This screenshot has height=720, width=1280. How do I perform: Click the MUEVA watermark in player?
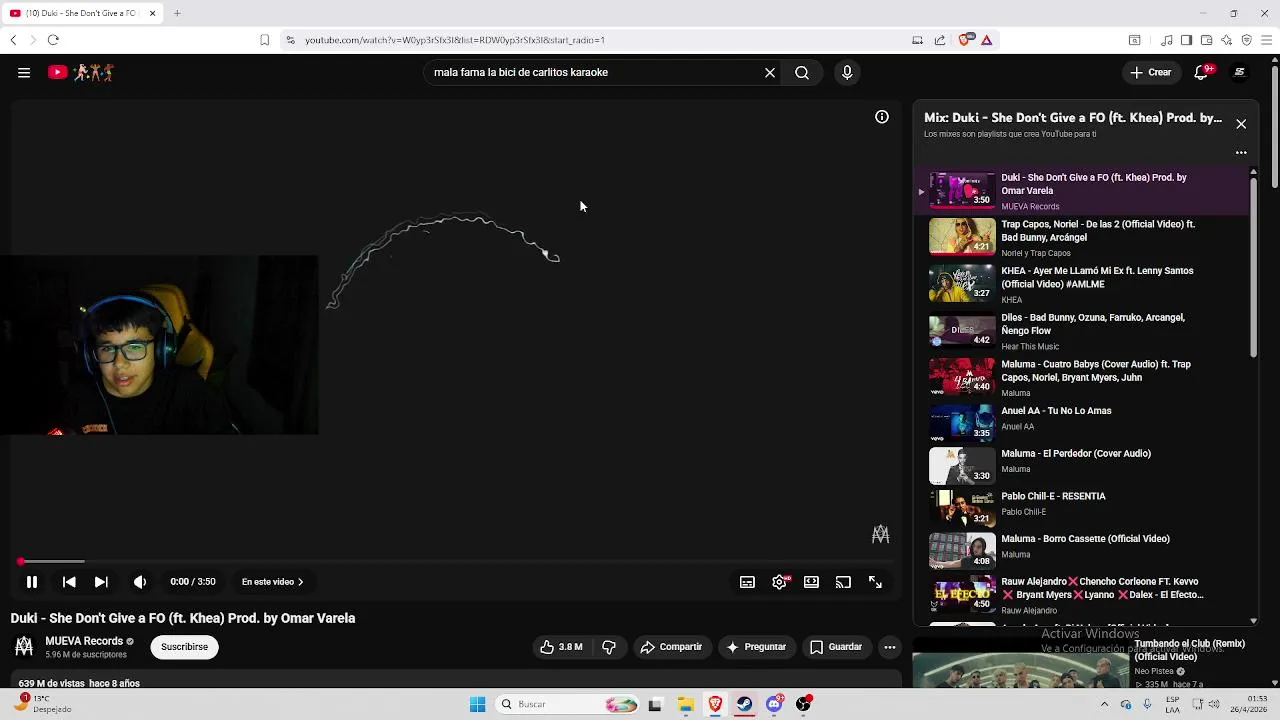click(880, 535)
